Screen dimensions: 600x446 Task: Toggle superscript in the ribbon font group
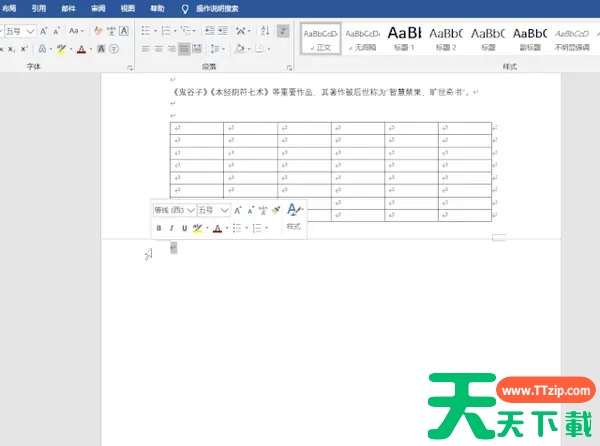click(24, 48)
